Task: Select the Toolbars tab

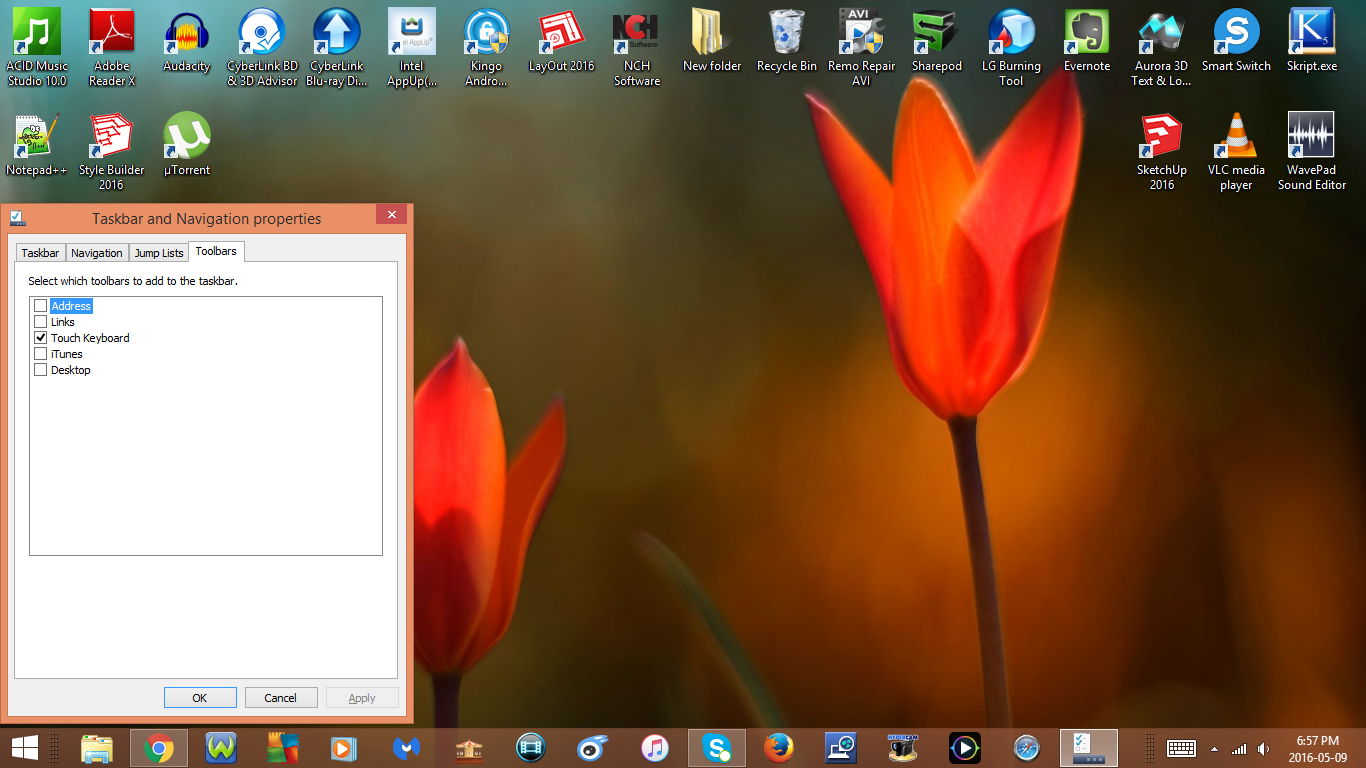Action: (x=216, y=251)
